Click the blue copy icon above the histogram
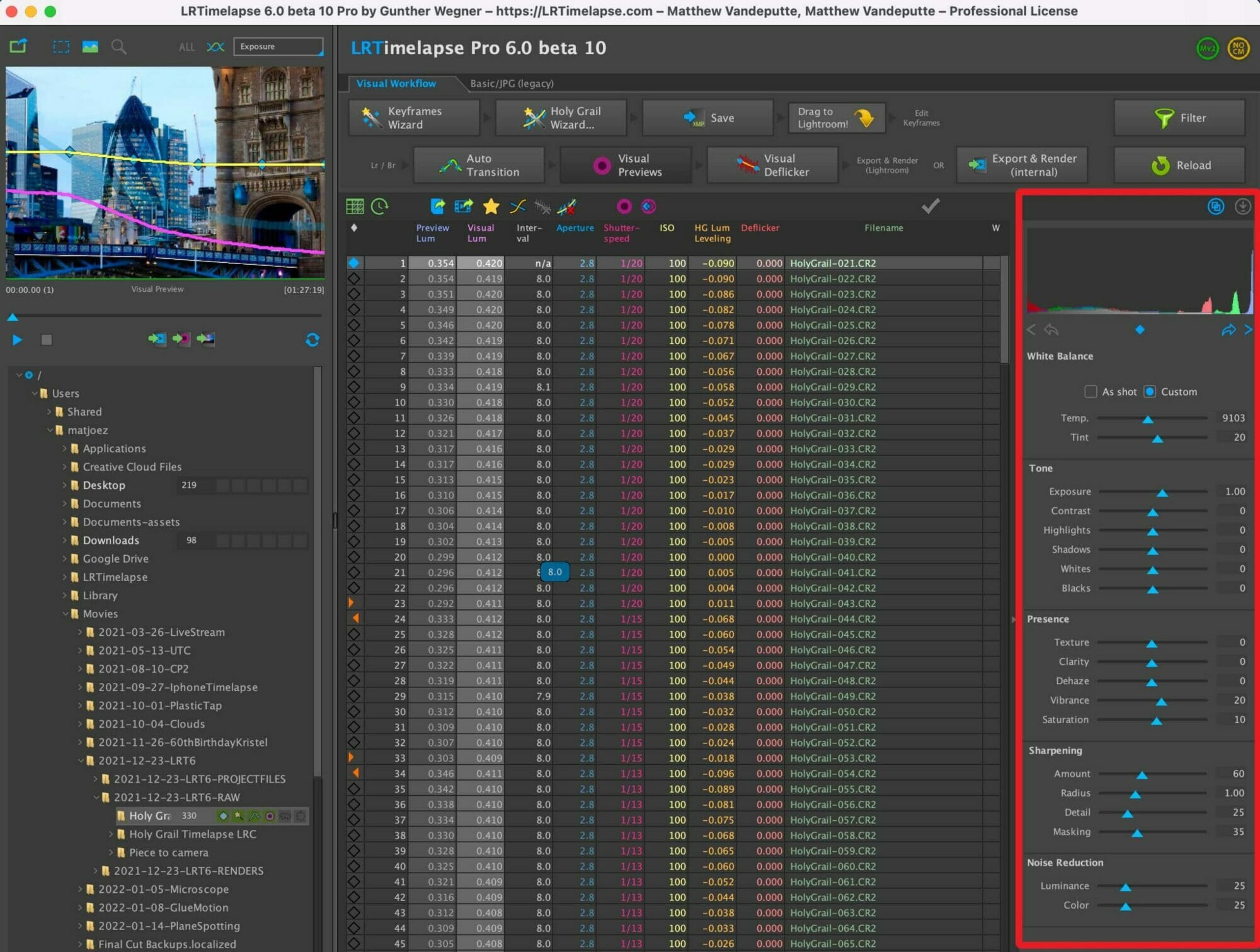This screenshot has width=1260, height=952. pyautogui.click(x=1216, y=206)
